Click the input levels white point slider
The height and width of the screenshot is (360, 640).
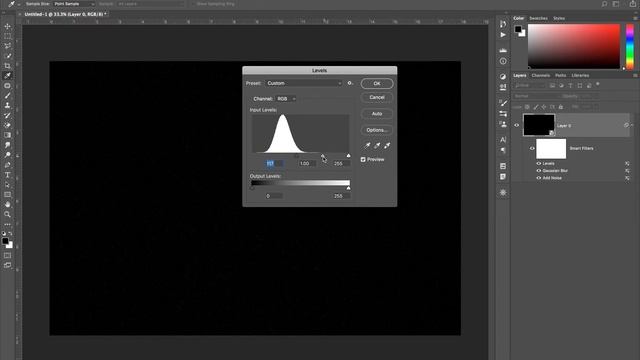click(x=348, y=156)
